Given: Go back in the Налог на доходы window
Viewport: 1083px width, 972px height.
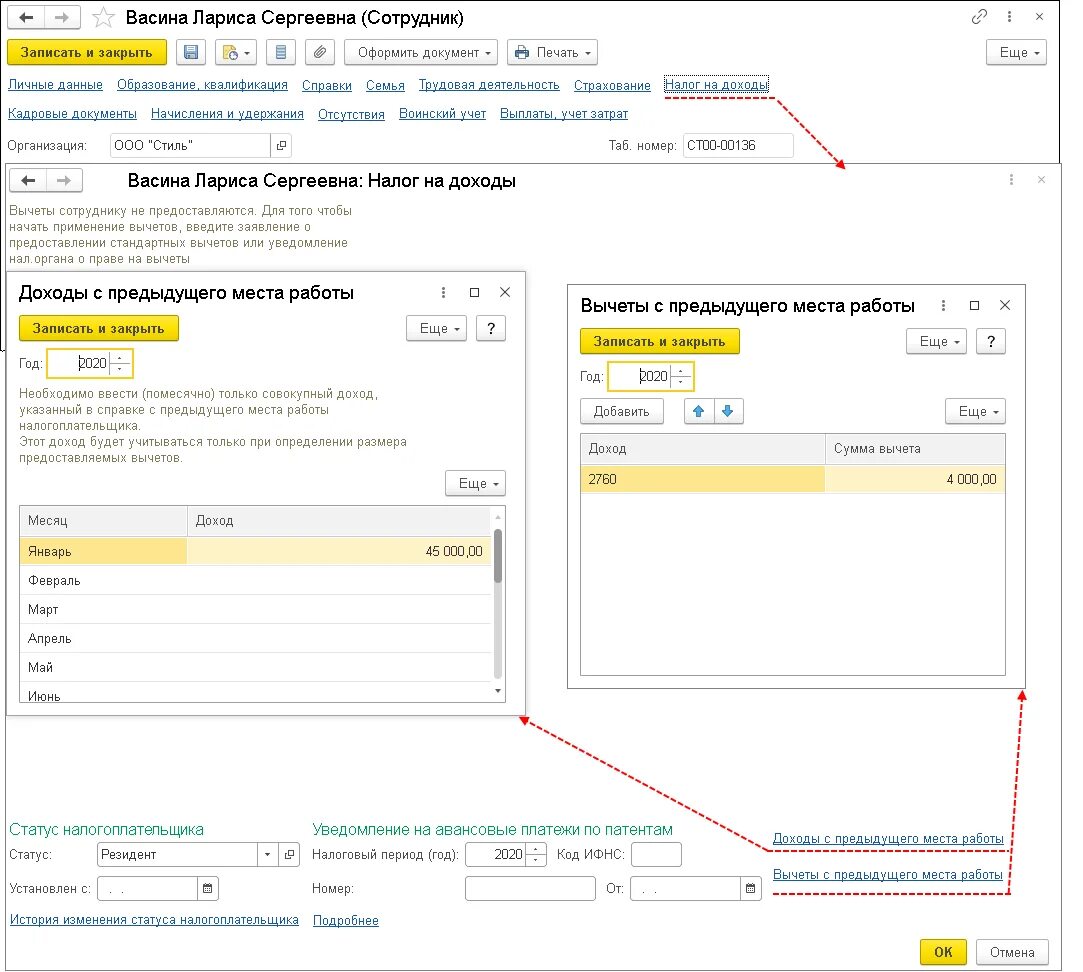Looking at the screenshot, I should [28, 180].
